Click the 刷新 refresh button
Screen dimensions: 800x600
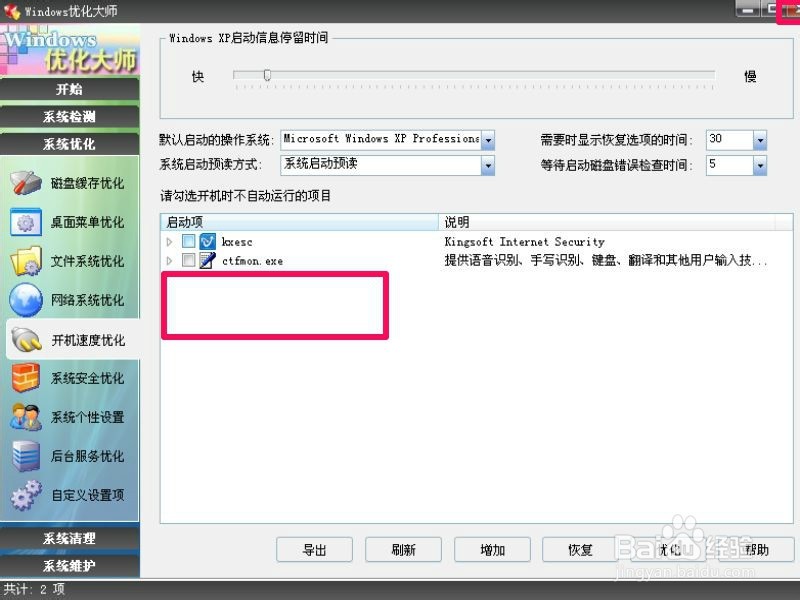(x=403, y=550)
